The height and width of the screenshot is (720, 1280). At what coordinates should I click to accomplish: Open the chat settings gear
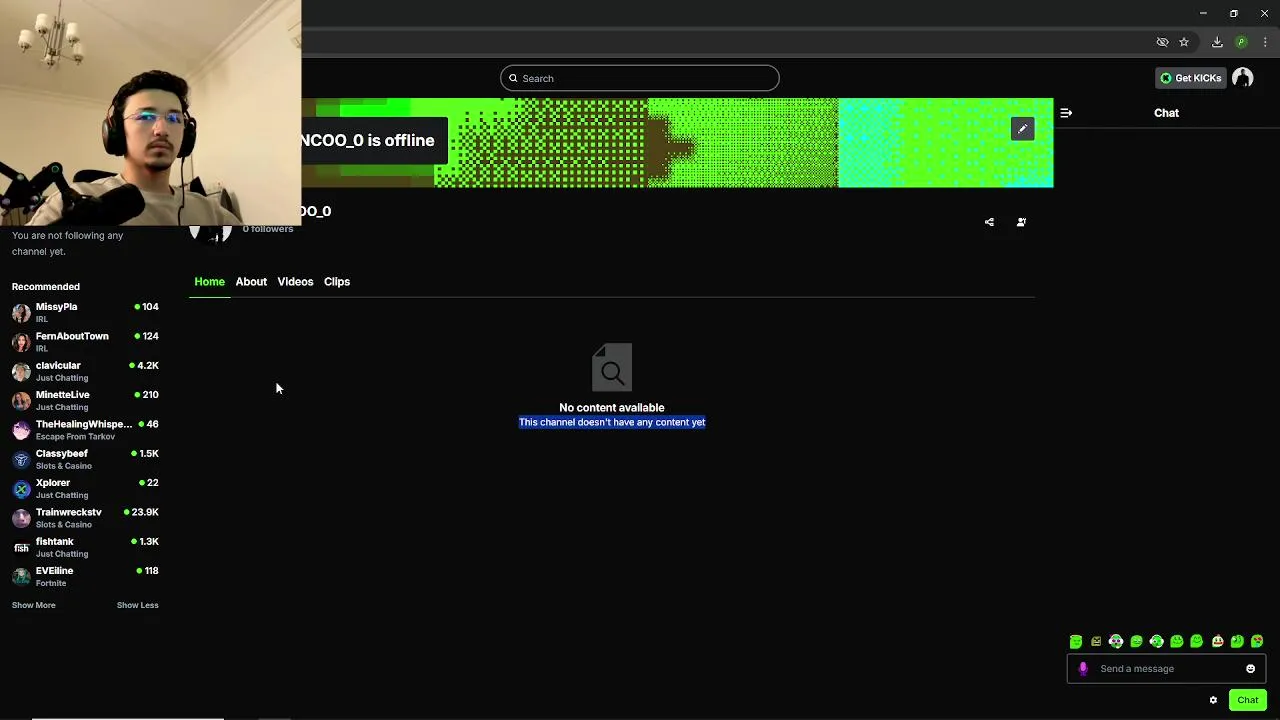(1213, 700)
